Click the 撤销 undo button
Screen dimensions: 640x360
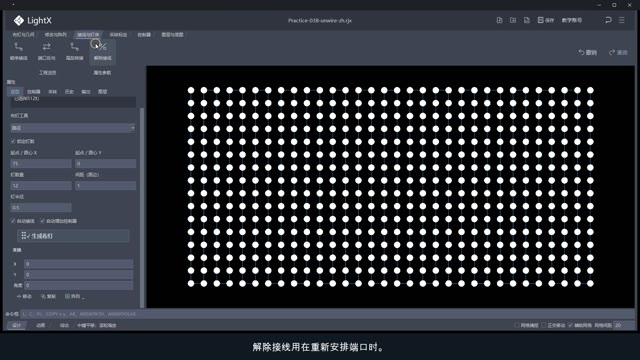[587, 52]
